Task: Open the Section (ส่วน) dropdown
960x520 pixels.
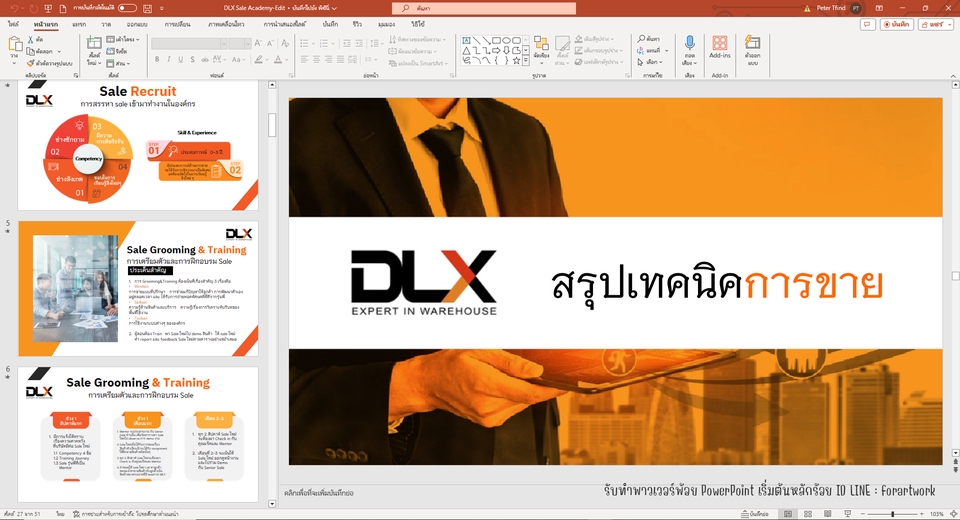Action: coord(119,63)
